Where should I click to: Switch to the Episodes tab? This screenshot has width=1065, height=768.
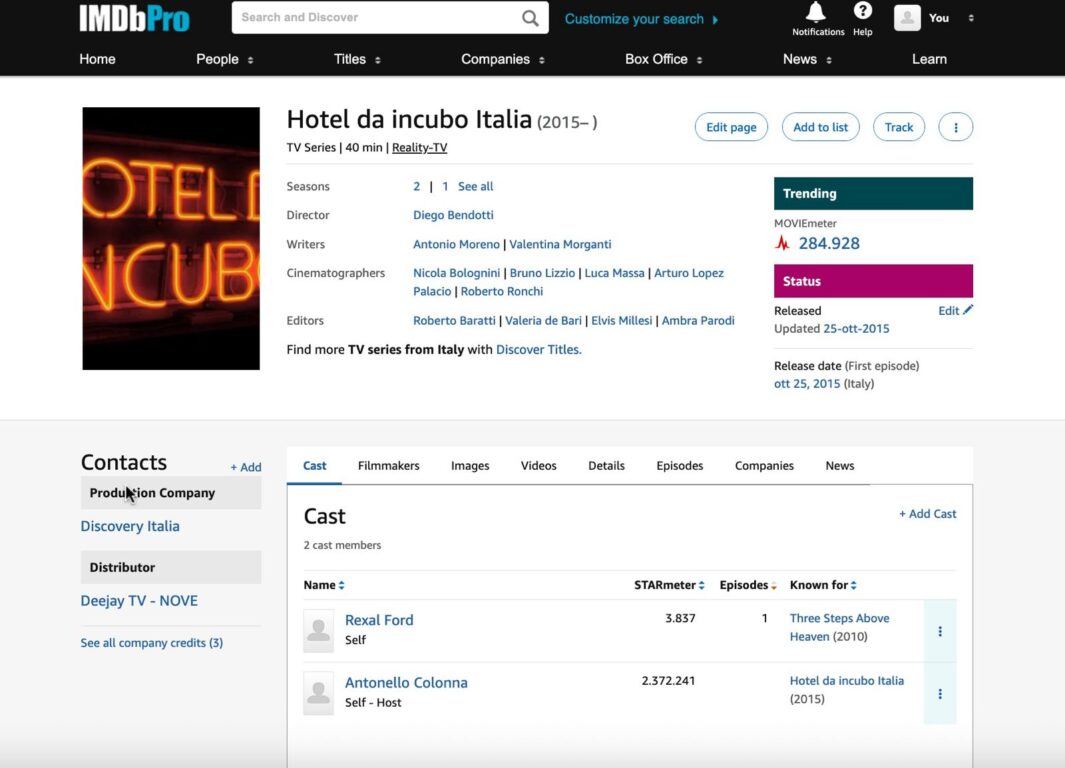(x=680, y=466)
